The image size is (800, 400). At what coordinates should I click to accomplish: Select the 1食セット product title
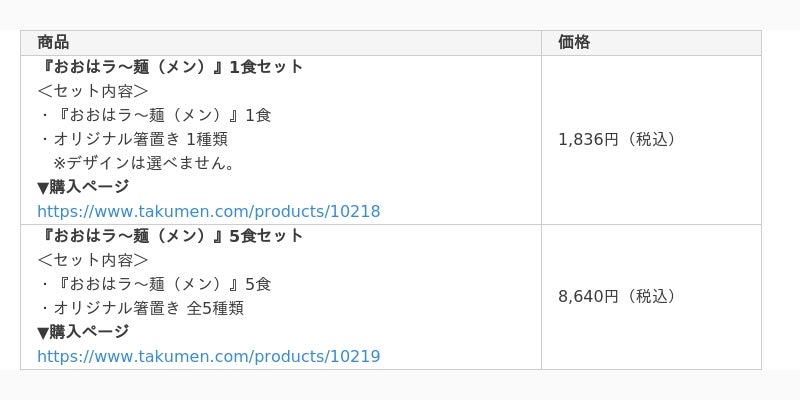click(171, 67)
